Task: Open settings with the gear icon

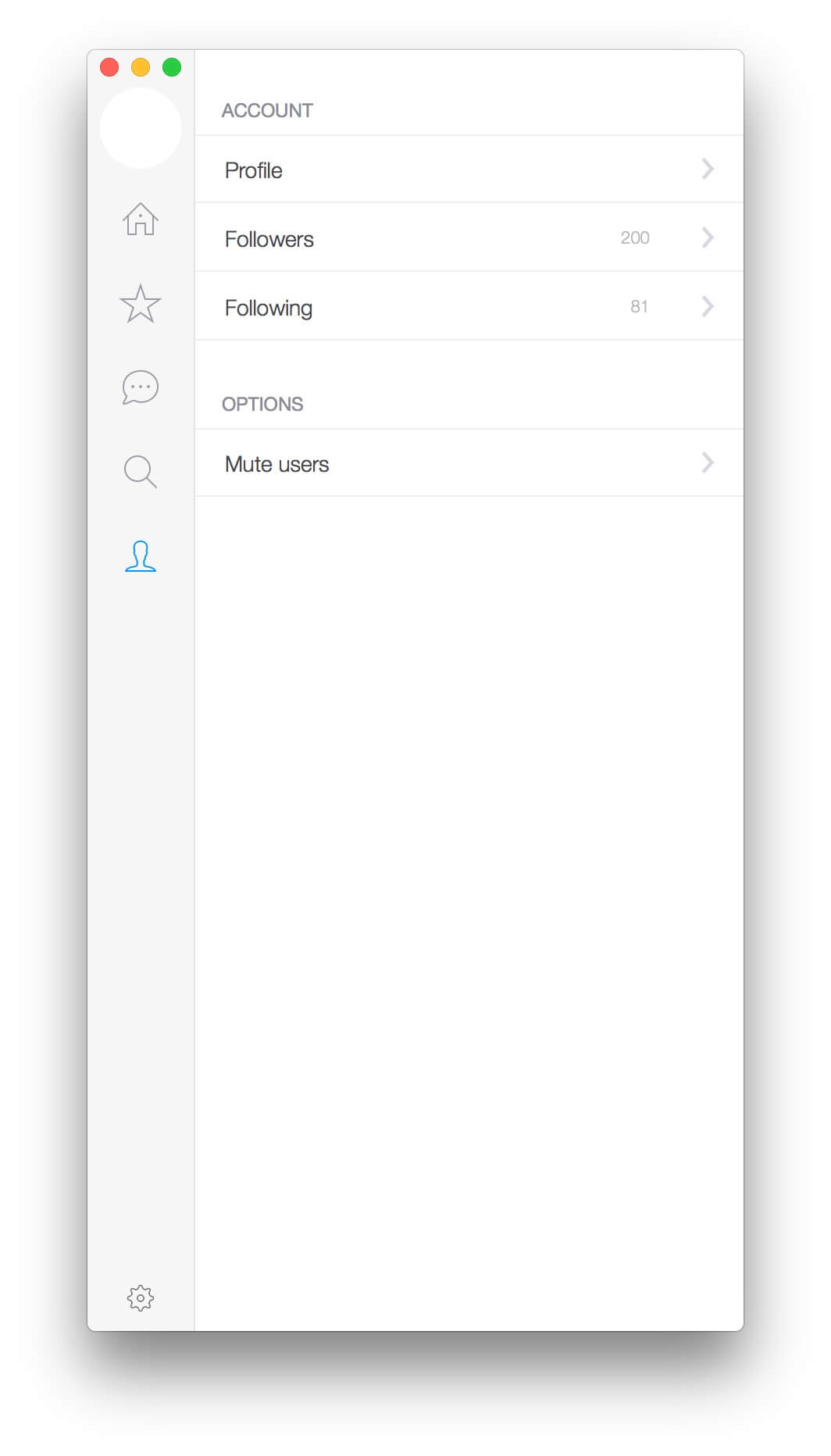Action: pos(141,1298)
